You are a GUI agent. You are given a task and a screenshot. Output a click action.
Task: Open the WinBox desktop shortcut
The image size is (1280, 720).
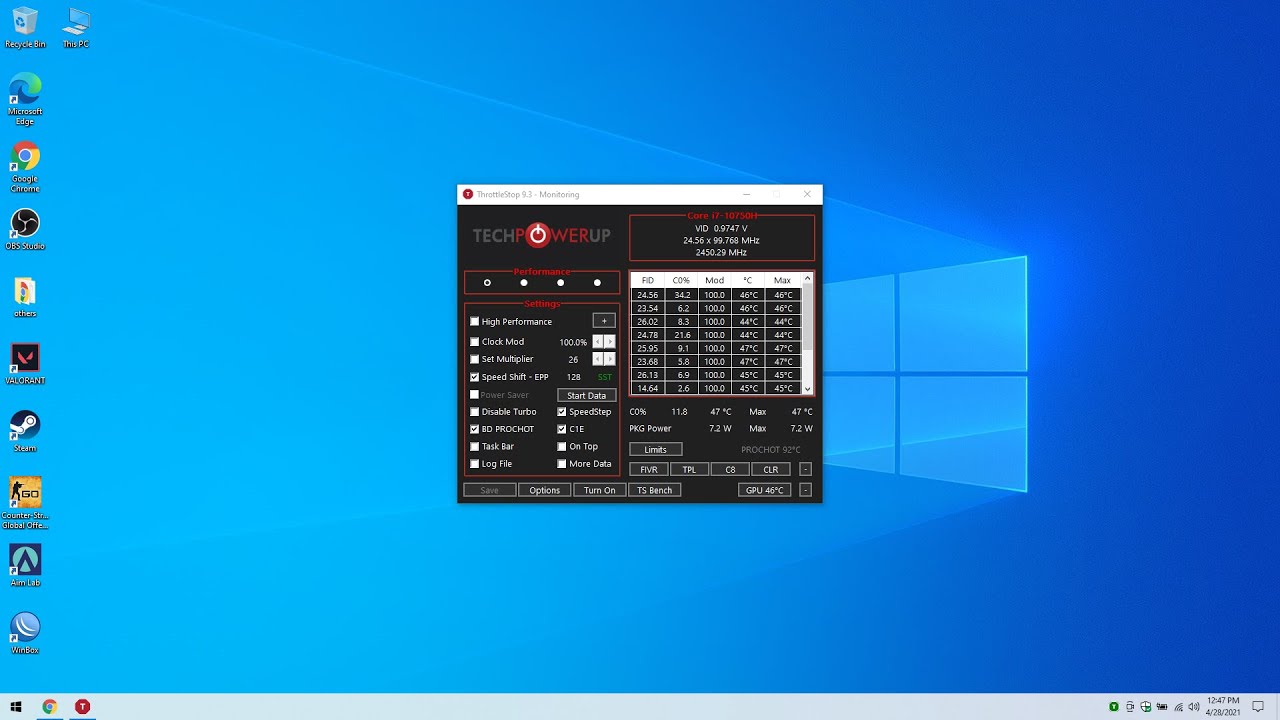tap(25, 628)
